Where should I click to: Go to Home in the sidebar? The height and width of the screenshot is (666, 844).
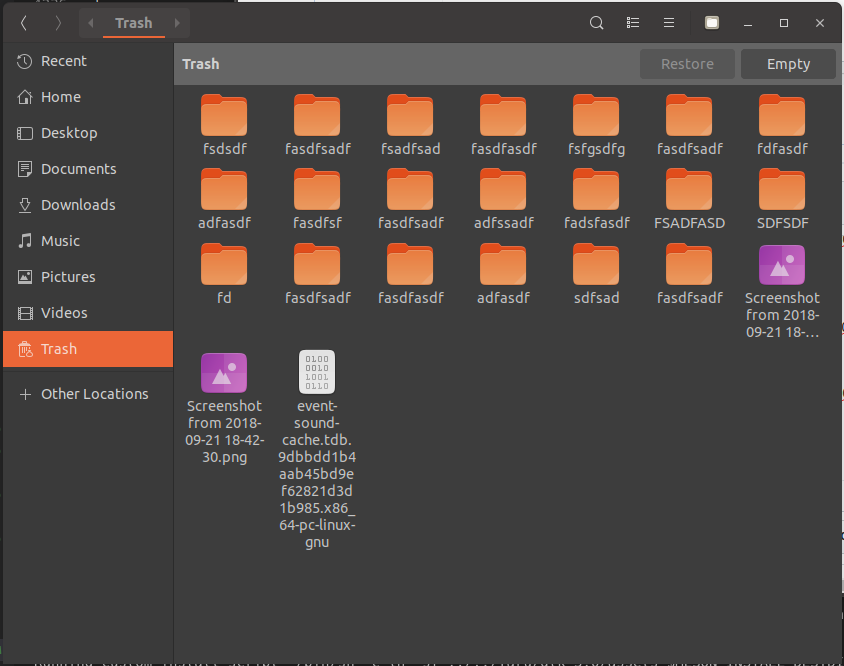tap(88, 97)
